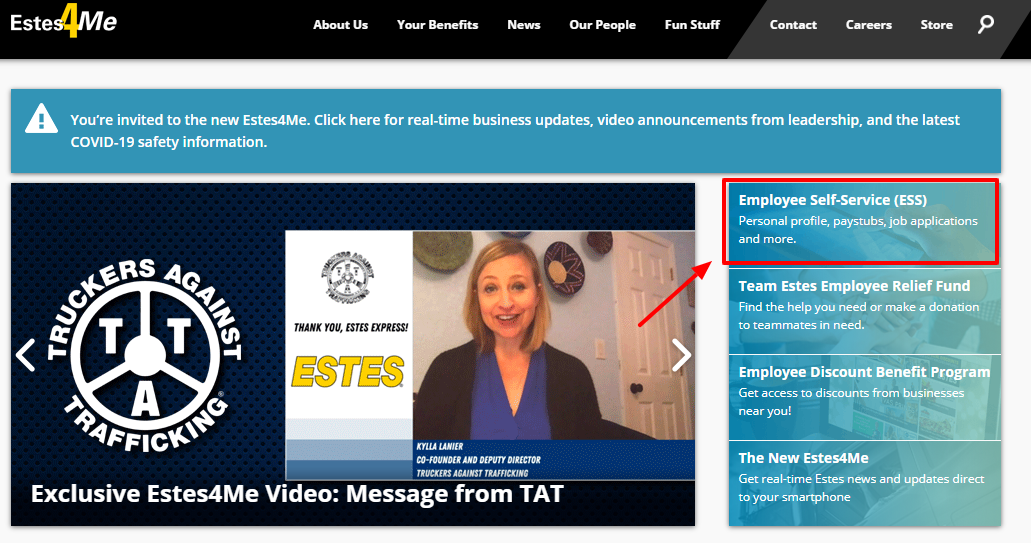Viewport: 1031px width, 543px height.
Task: Select Fun Stuff in navigation
Action: 692,25
